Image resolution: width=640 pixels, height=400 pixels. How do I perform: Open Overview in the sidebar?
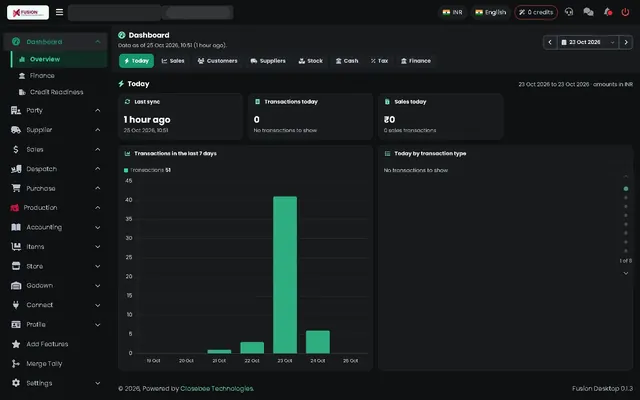pos(59,59)
